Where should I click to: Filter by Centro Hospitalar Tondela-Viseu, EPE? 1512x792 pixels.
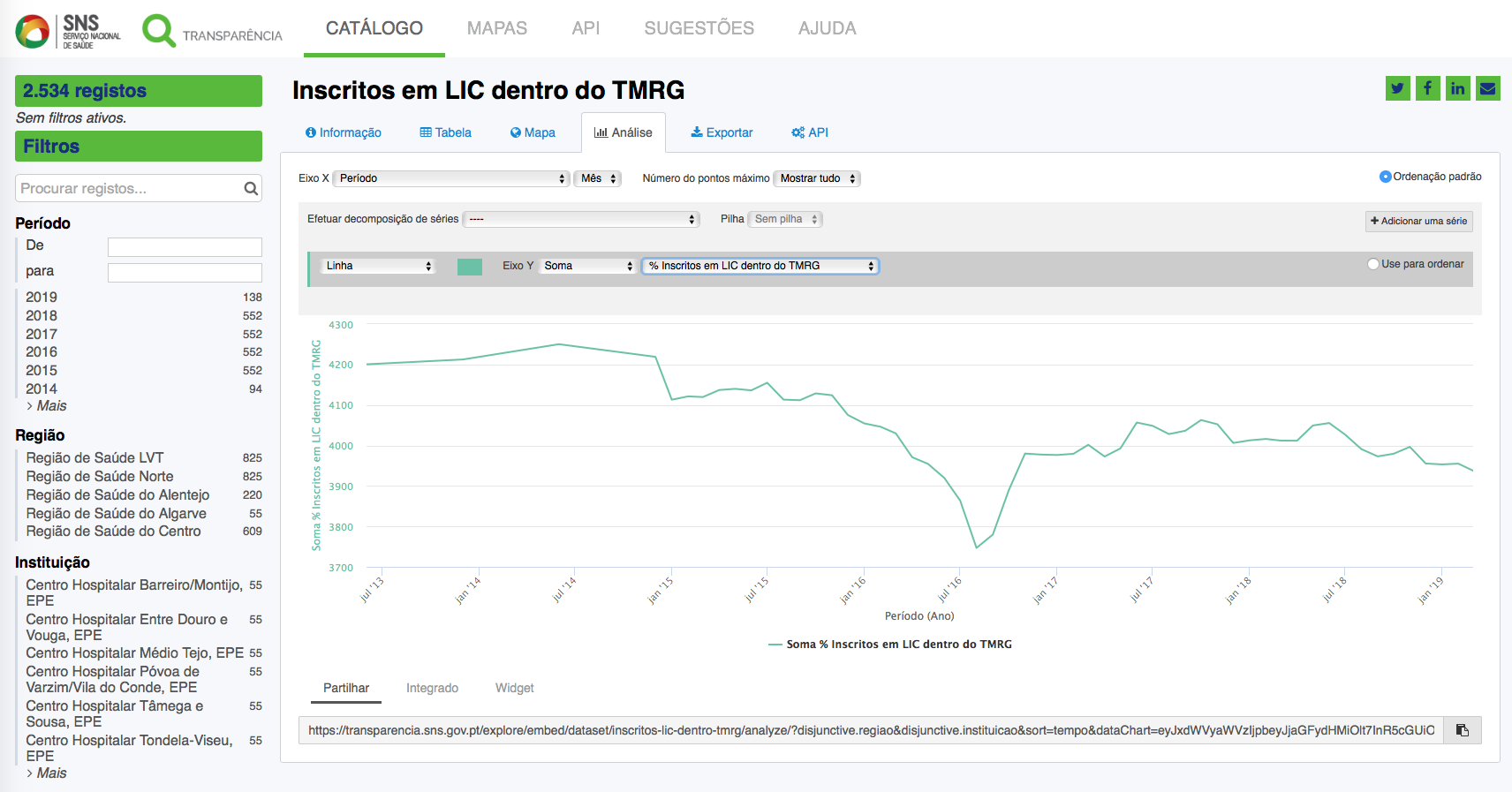click(x=144, y=749)
